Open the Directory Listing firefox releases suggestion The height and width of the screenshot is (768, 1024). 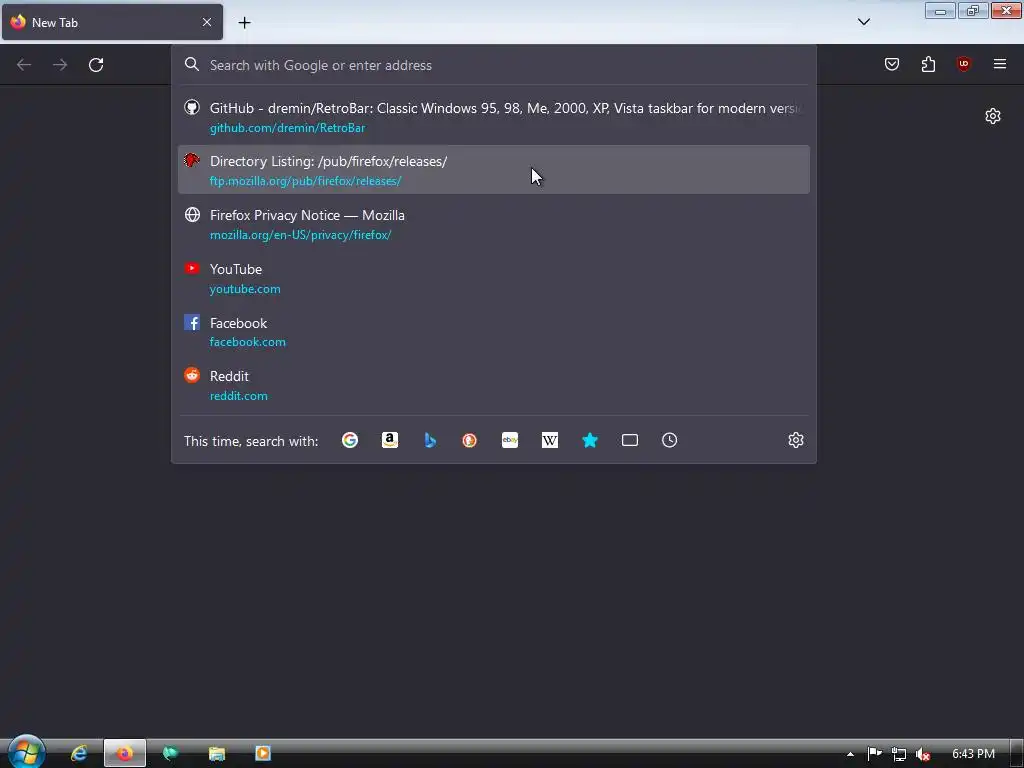coord(494,170)
